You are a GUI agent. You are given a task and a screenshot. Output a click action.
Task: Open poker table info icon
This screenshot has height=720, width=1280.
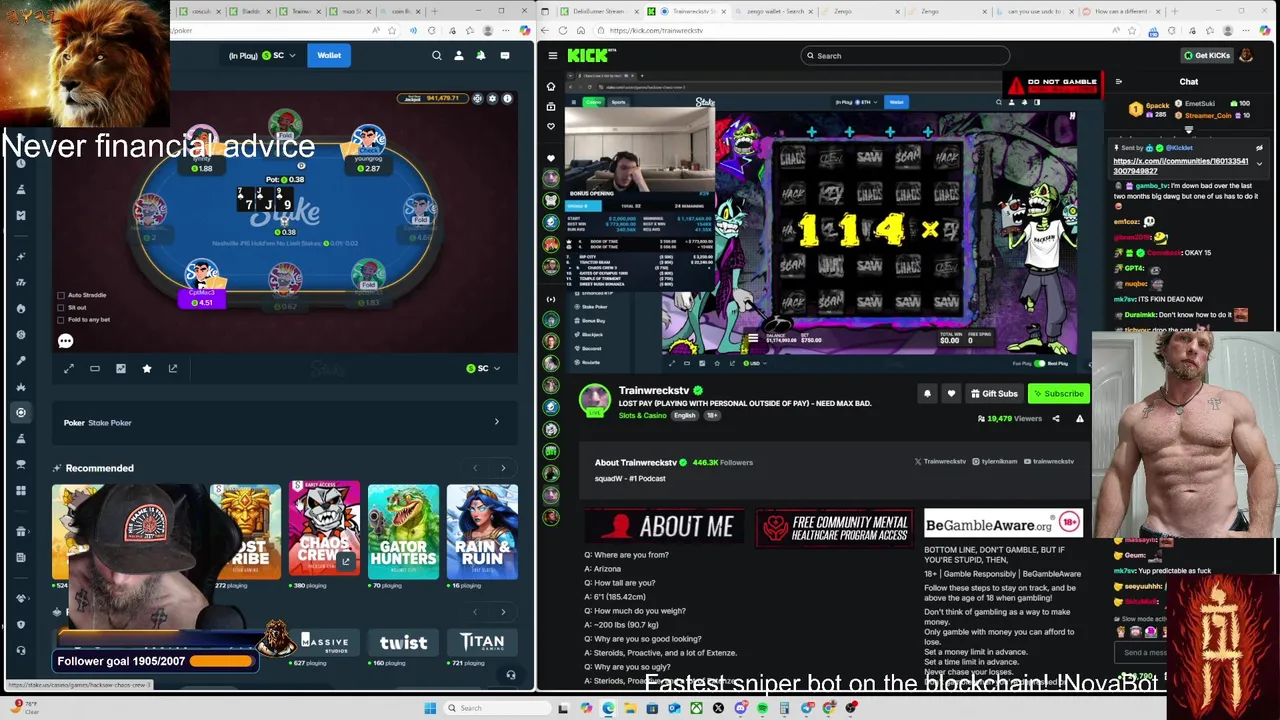507,99
